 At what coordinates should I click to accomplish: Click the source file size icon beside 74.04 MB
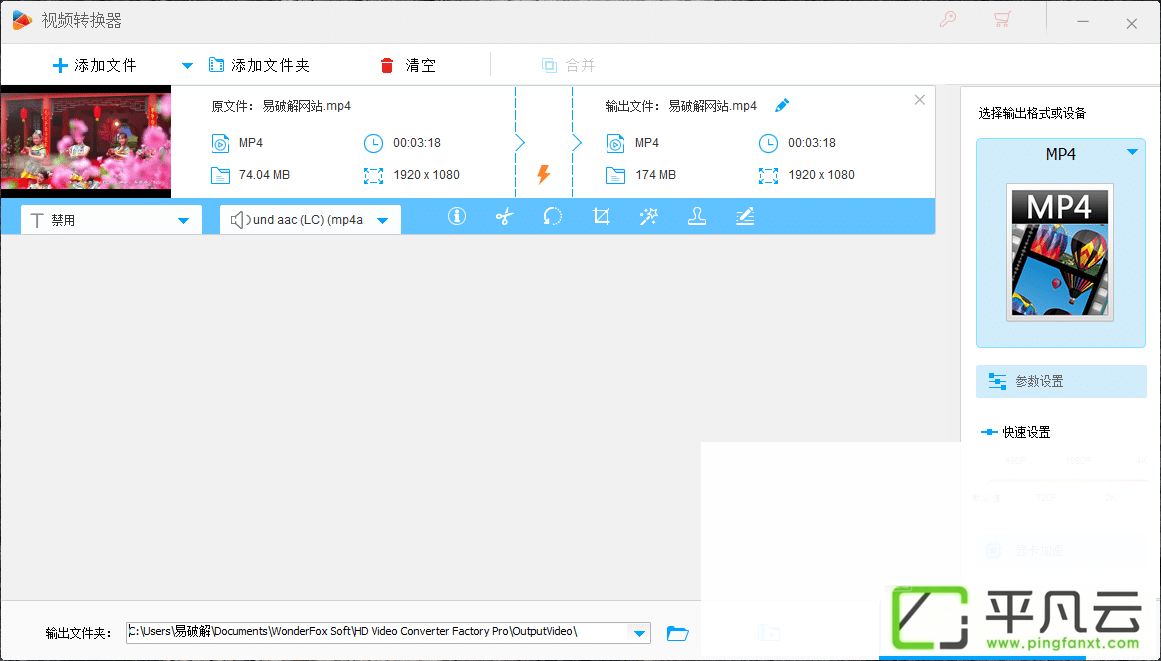click(221, 175)
